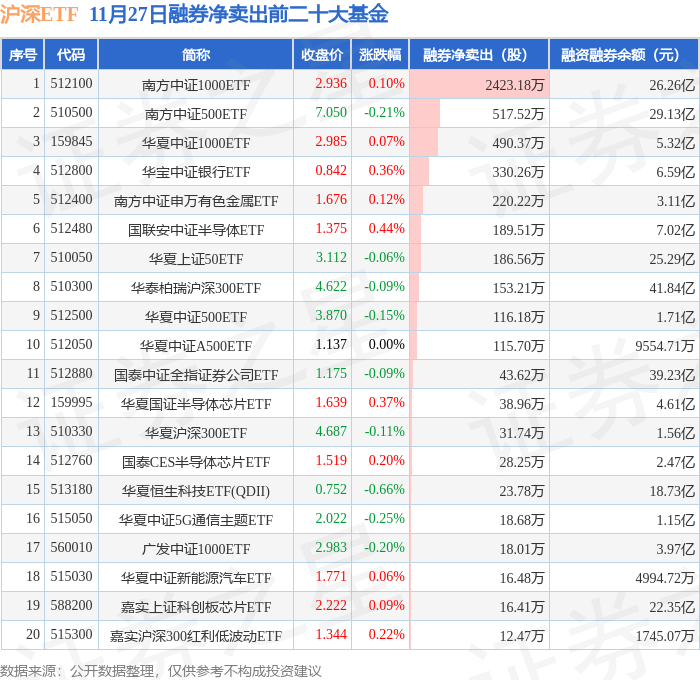Click margin balance 4994.72万
Viewport: 700px width, 680px height.
coord(665,578)
